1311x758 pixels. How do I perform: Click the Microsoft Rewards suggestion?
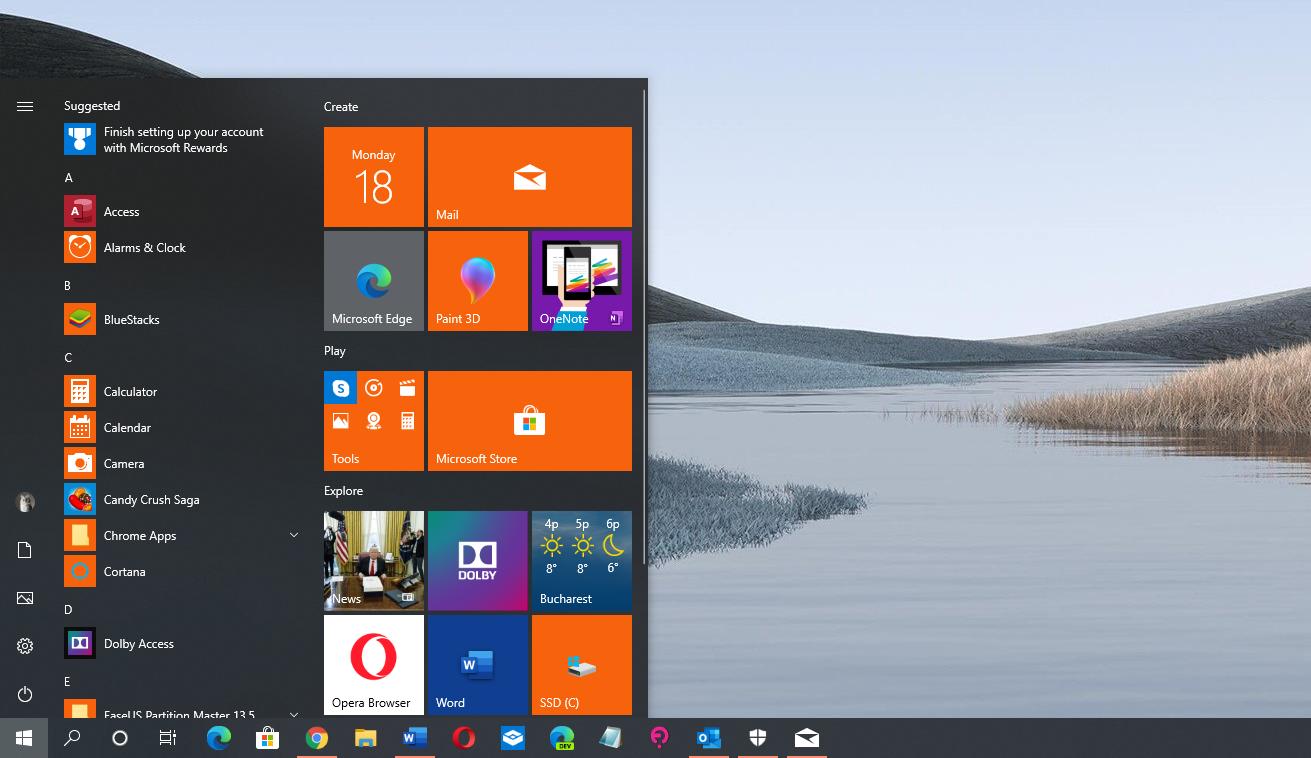180,139
